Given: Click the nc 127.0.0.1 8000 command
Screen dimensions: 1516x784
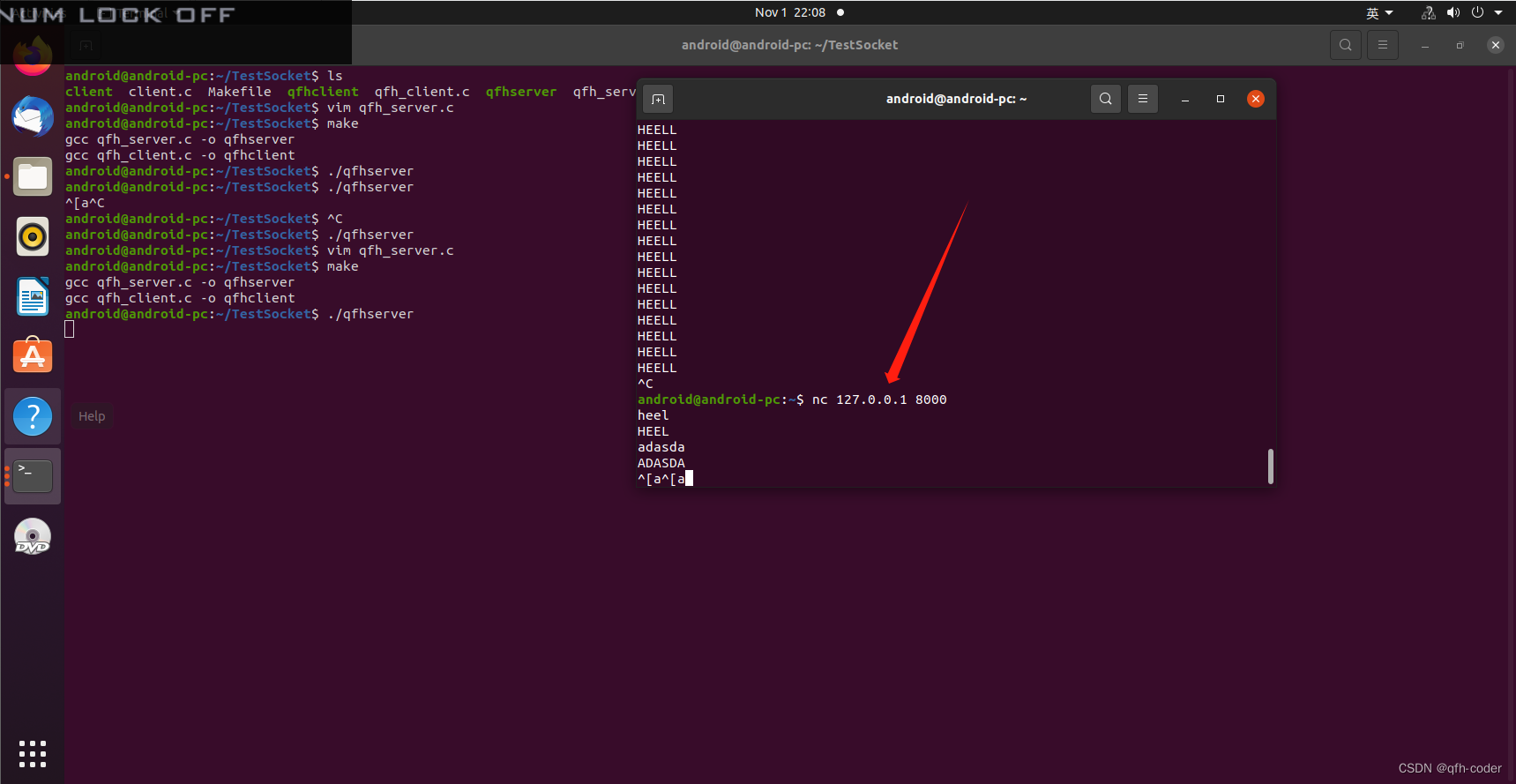Looking at the screenshot, I should point(879,399).
